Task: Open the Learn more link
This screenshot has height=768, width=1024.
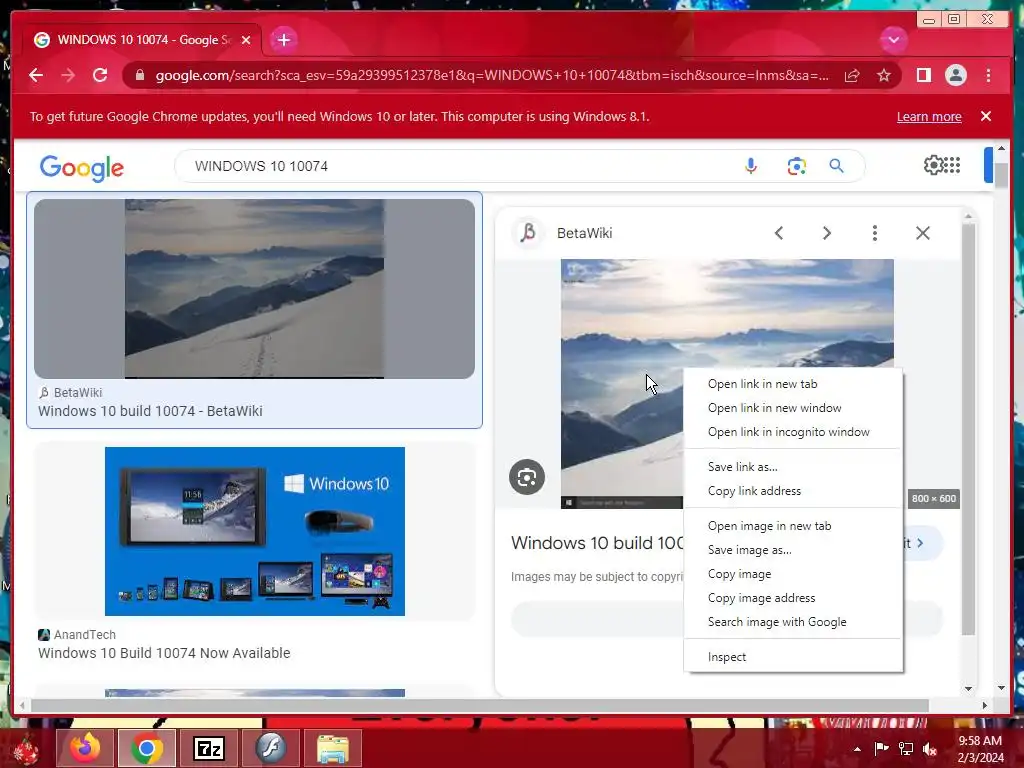Action: pos(929,117)
